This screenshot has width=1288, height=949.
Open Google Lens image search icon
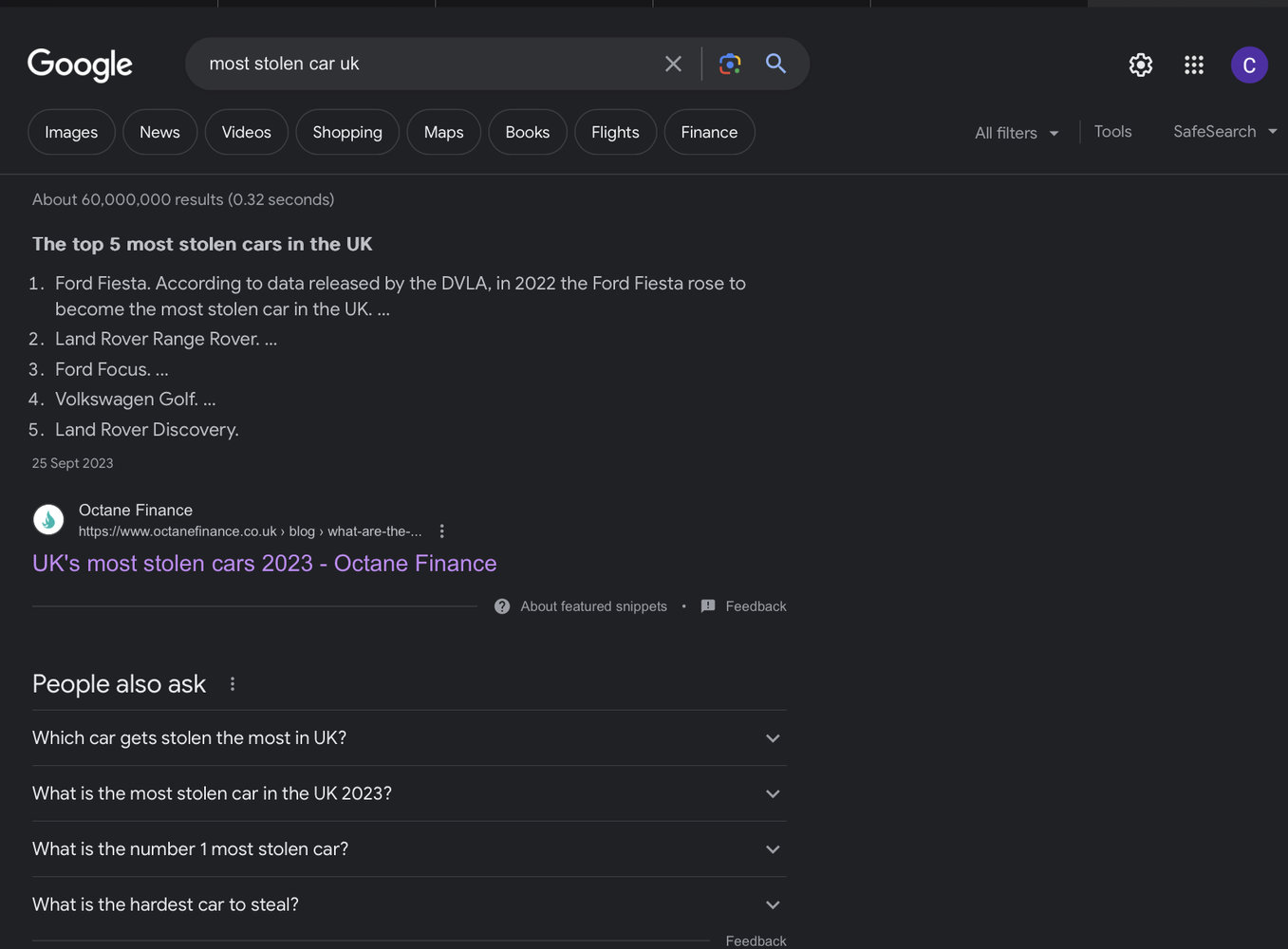[x=729, y=64]
